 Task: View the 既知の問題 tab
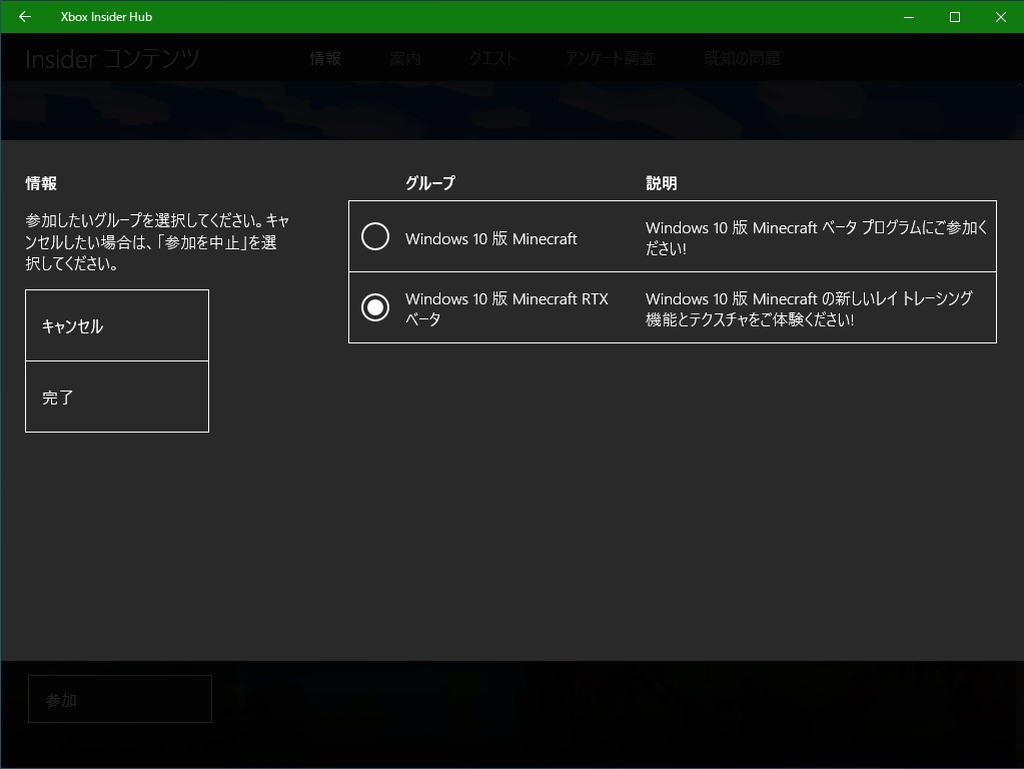tap(741, 58)
